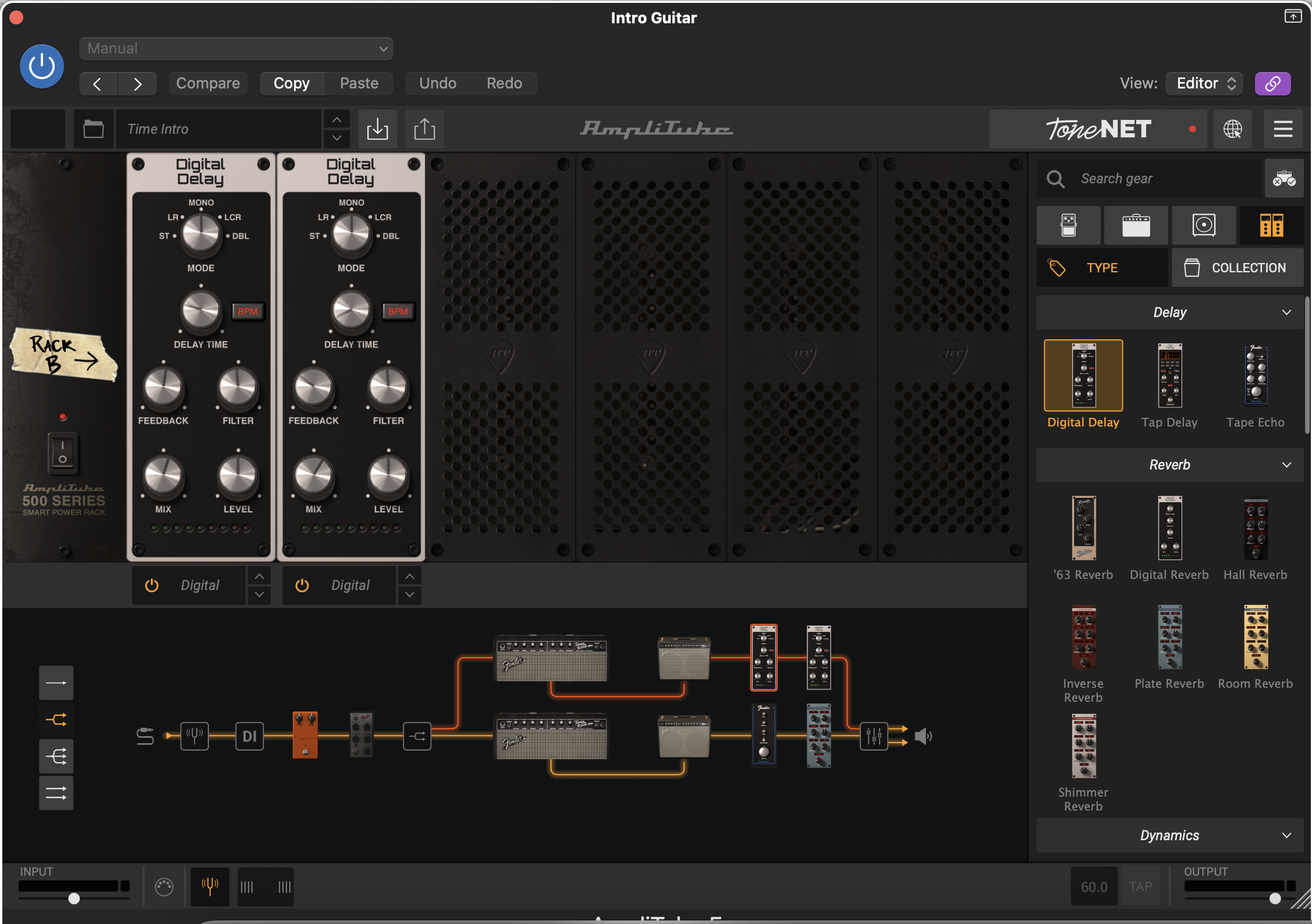Select the Hall Reverb gear thumbnail

coord(1256,528)
